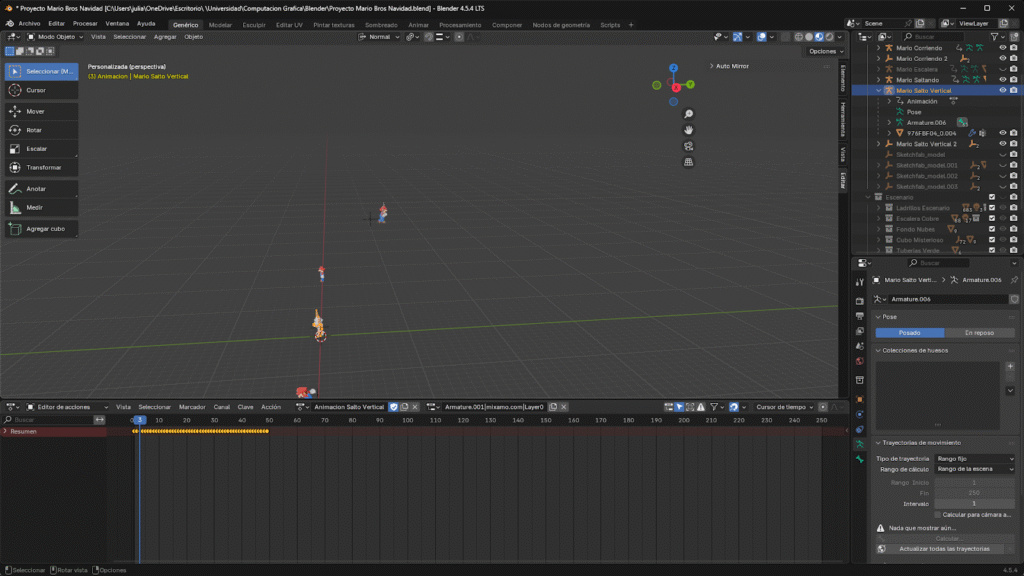Open the Modo Objeto mode dropdown
Image resolution: width=1024 pixels, height=576 pixels.
pyautogui.click(x=56, y=37)
